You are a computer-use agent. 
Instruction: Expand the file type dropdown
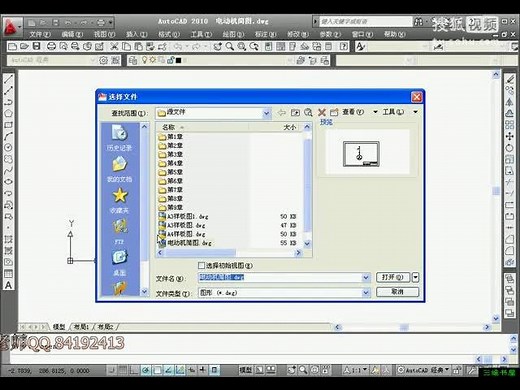click(366, 293)
